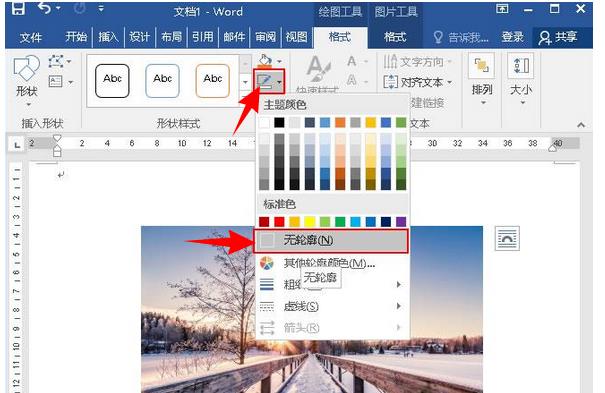Click the 文字方向 button
Screen dimensions: 605x393
click(x=417, y=61)
